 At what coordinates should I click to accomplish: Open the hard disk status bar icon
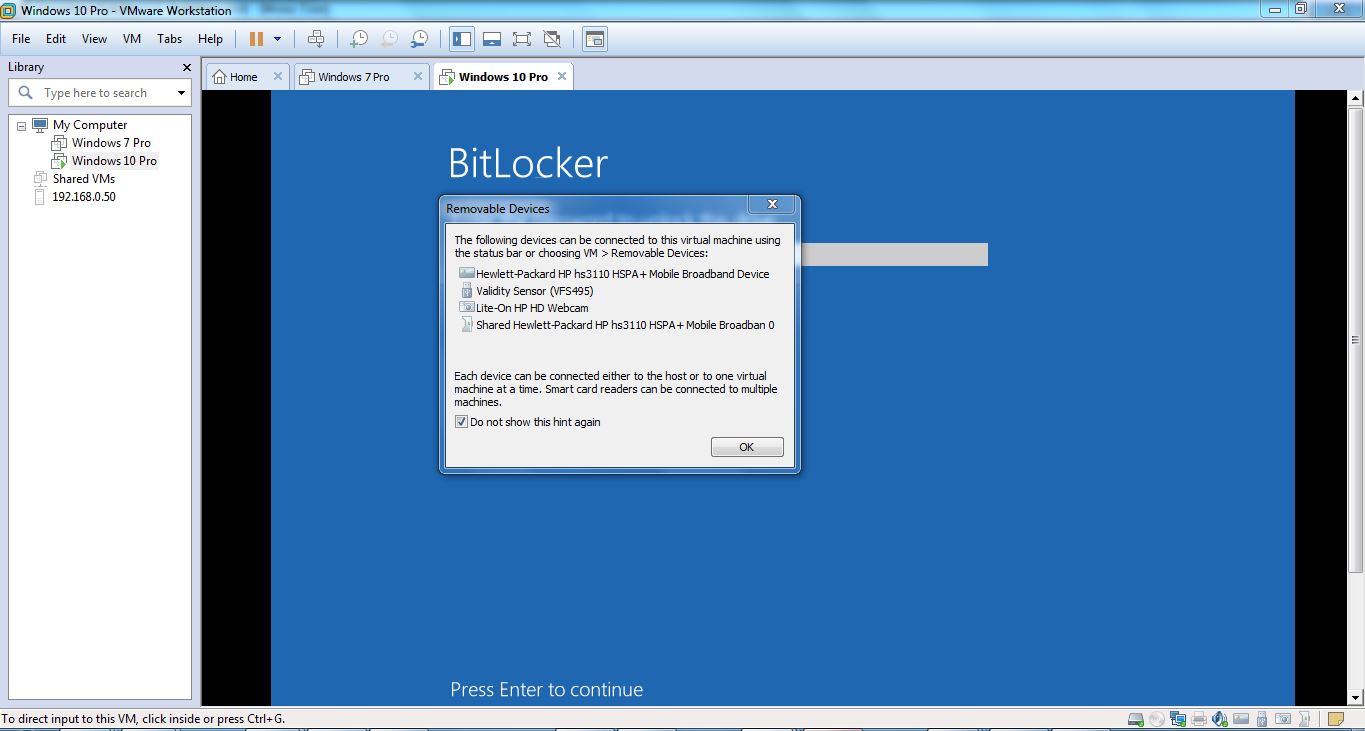(x=1135, y=718)
